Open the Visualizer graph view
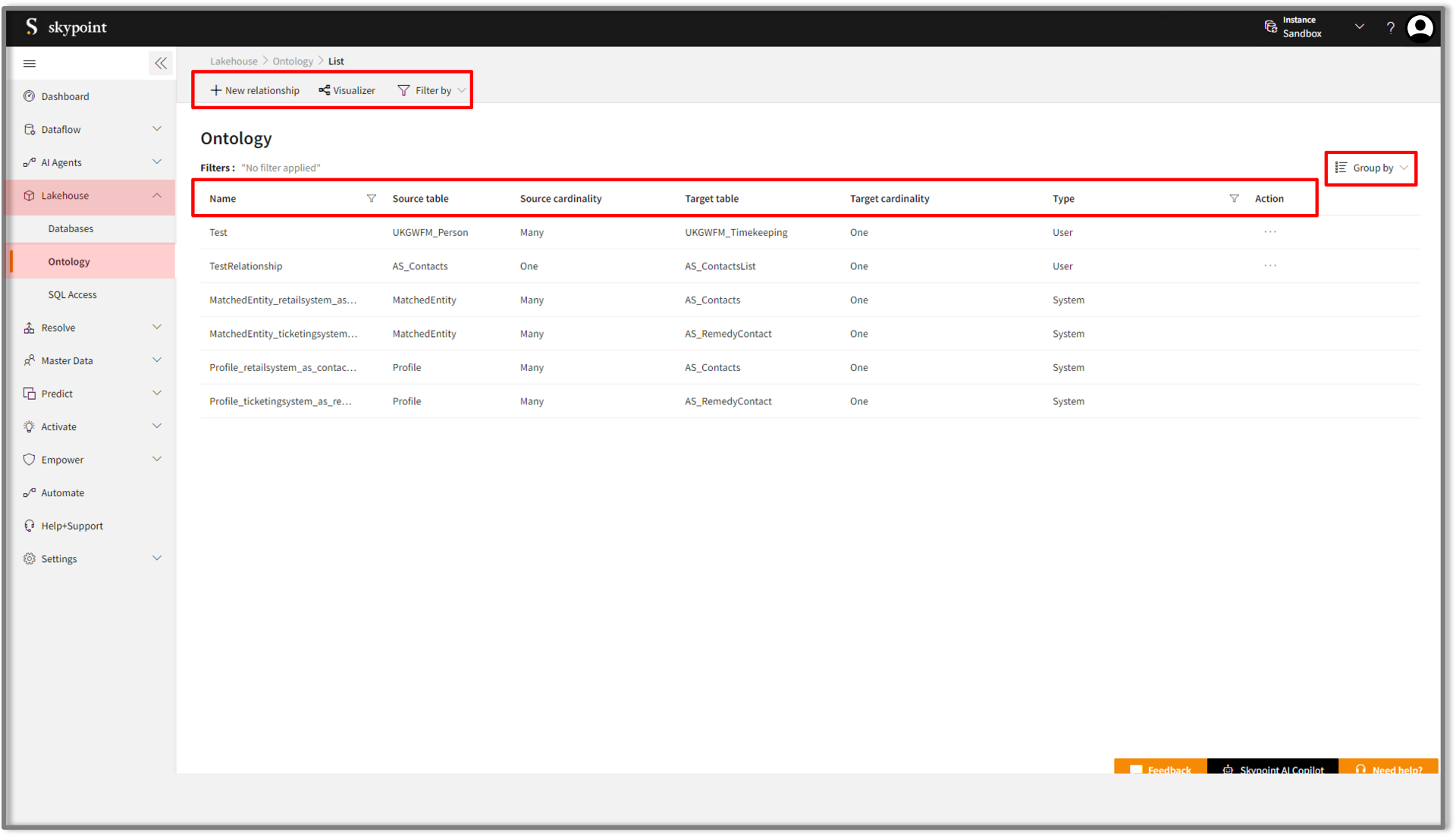Viewport: 1456px width, 836px height. pyautogui.click(x=347, y=90)
